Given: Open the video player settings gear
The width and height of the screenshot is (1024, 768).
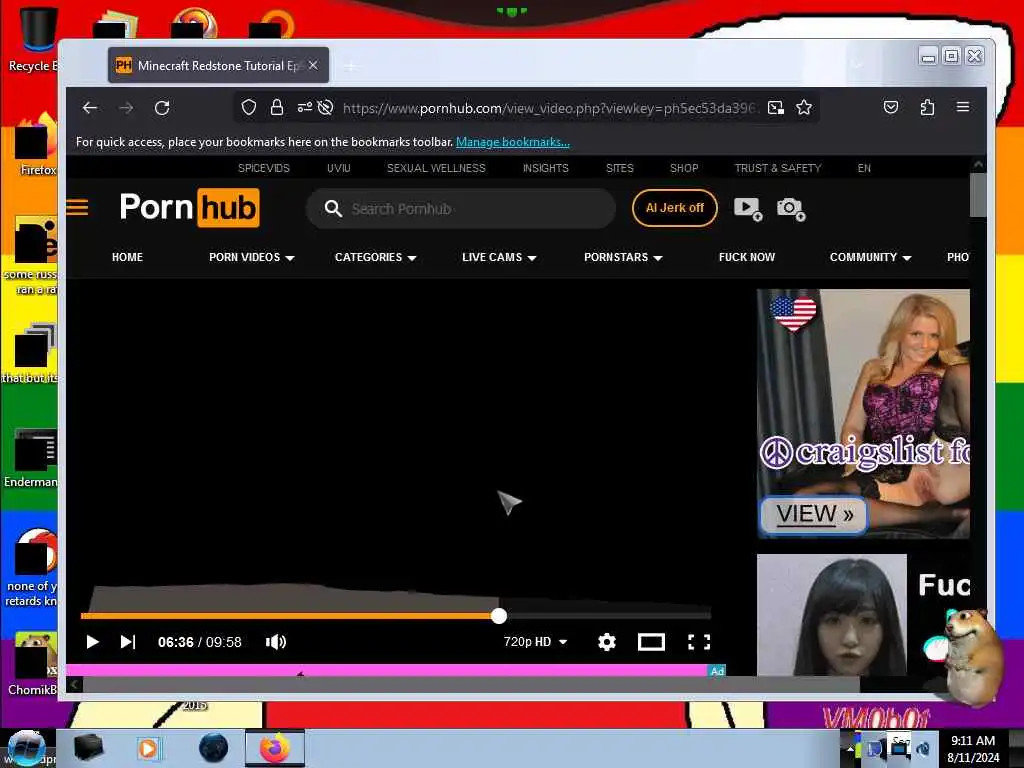Looking at the screenshot, I should click(x=607, y=642).
